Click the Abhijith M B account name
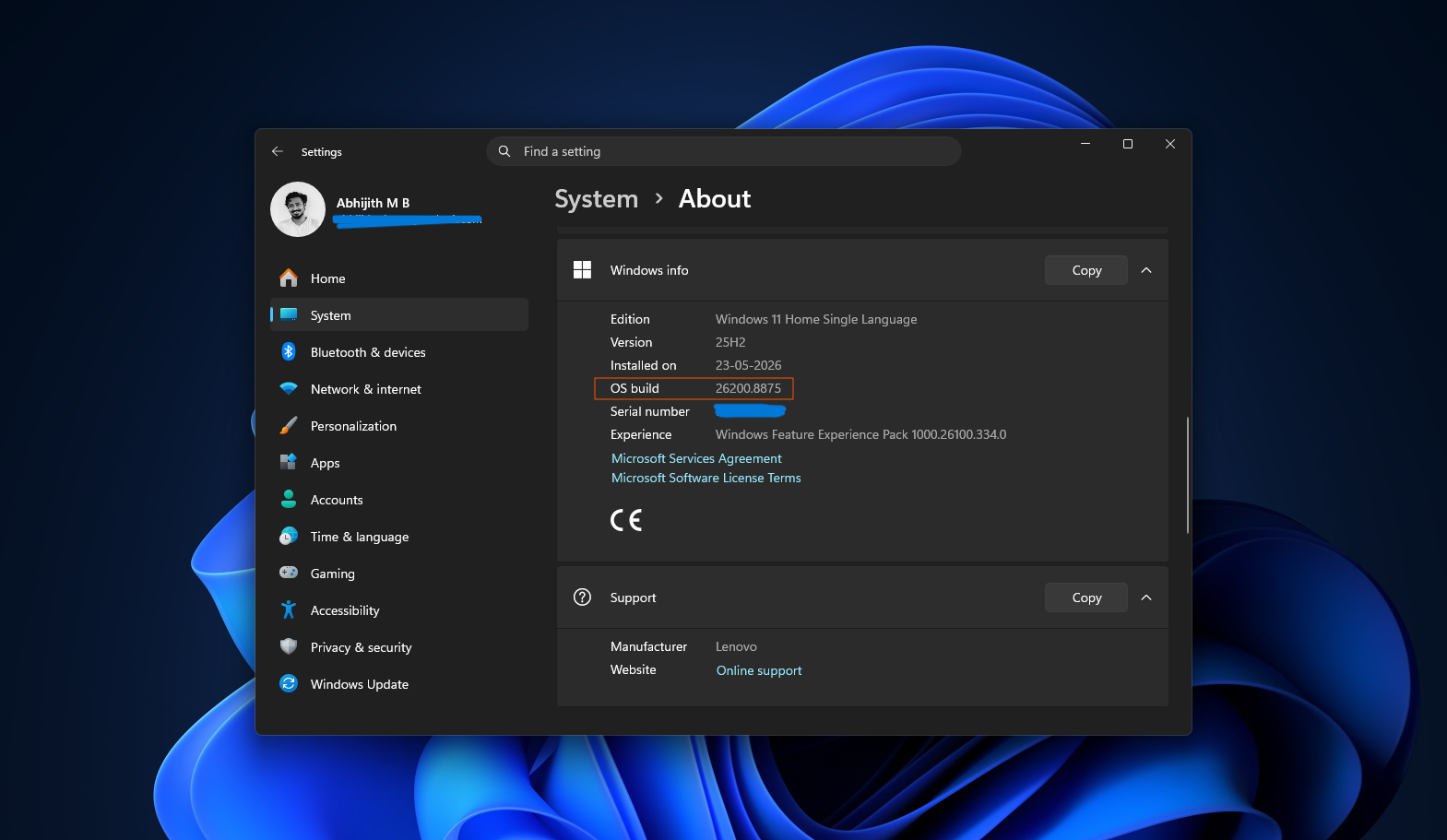The image size is (1447, 840). pyautogui.click(x=373, y=203)
